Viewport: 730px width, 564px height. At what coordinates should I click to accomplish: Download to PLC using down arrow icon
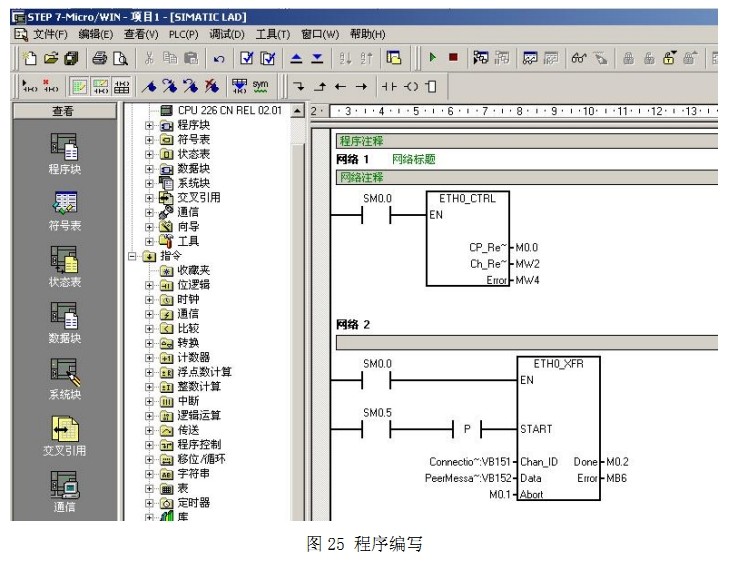(317, 58)
